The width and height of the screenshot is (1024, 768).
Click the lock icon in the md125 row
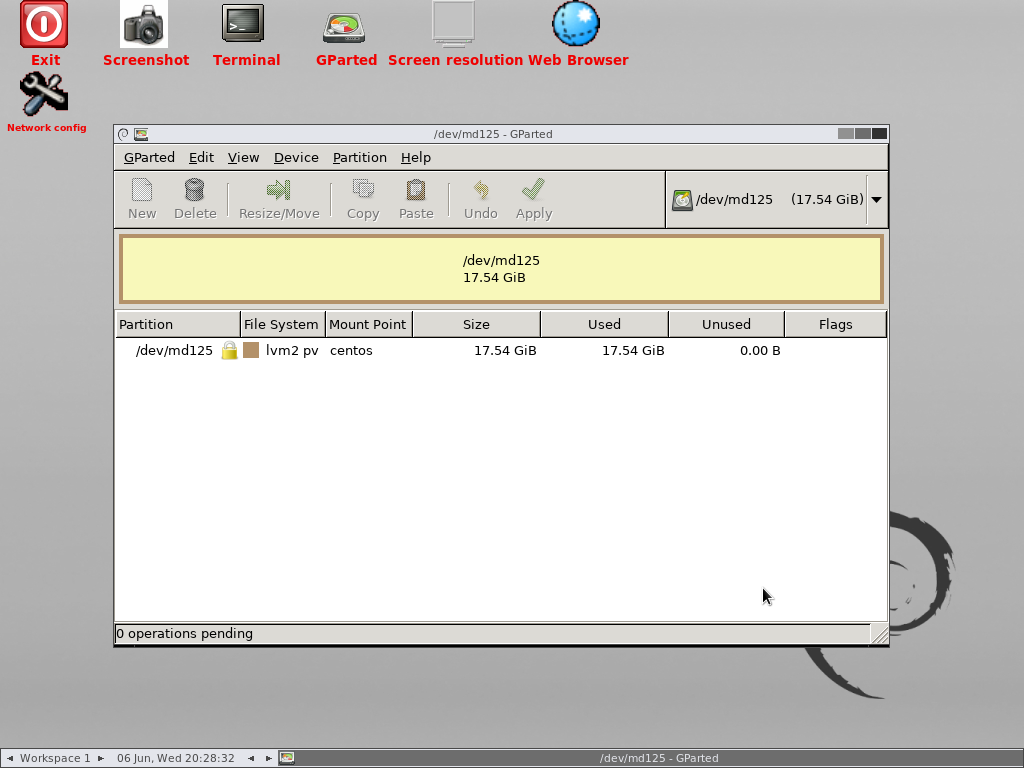[229, 351]
